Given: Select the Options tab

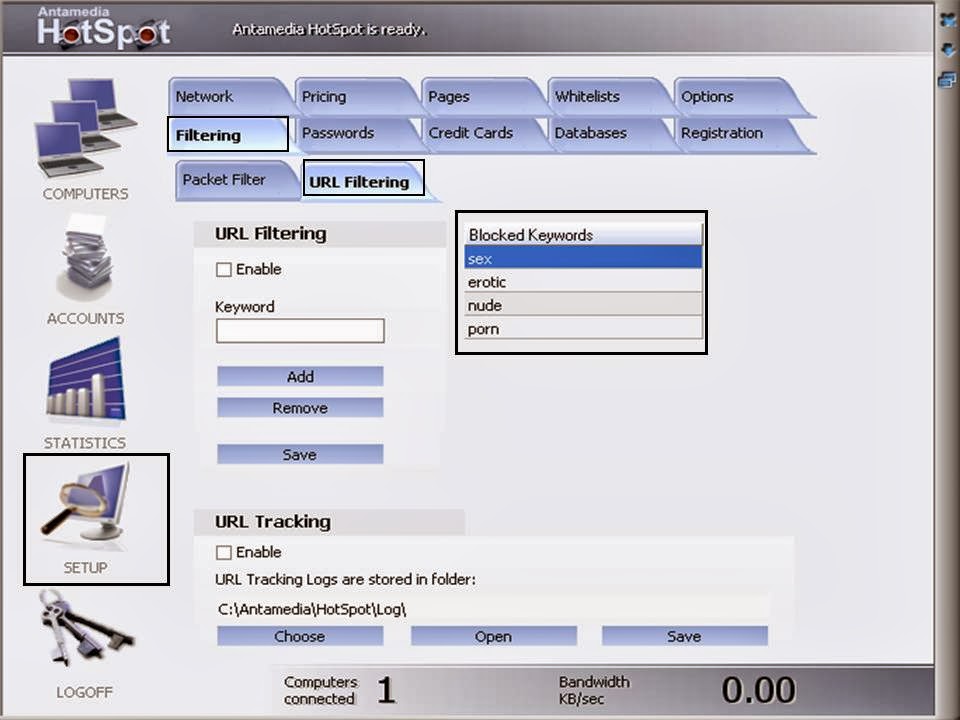Looking at the screenshot, I should point(738,97).
